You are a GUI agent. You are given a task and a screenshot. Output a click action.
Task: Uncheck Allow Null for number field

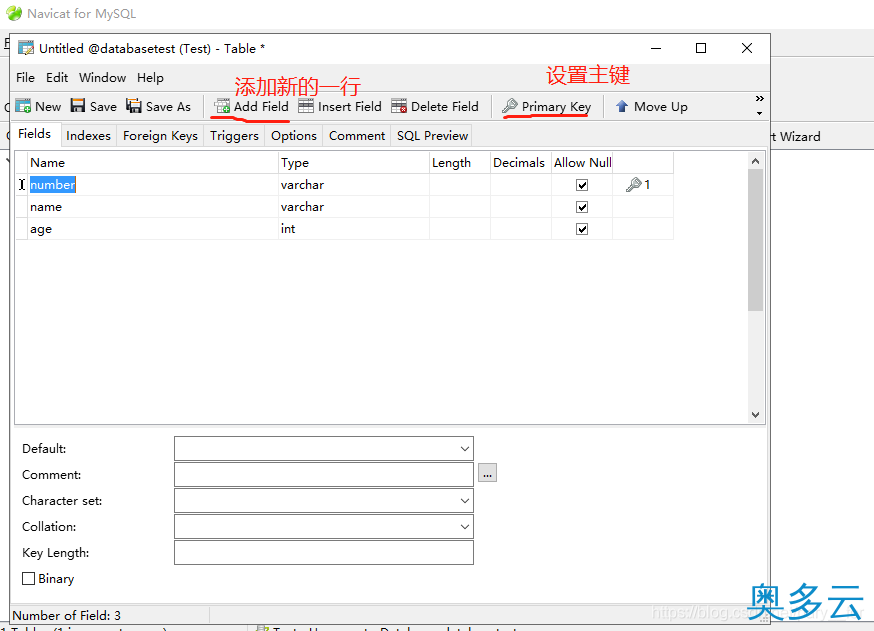coord(582,185)
